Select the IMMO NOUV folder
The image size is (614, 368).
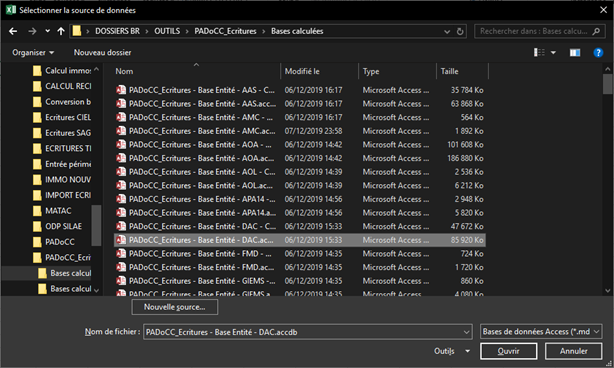62,180
